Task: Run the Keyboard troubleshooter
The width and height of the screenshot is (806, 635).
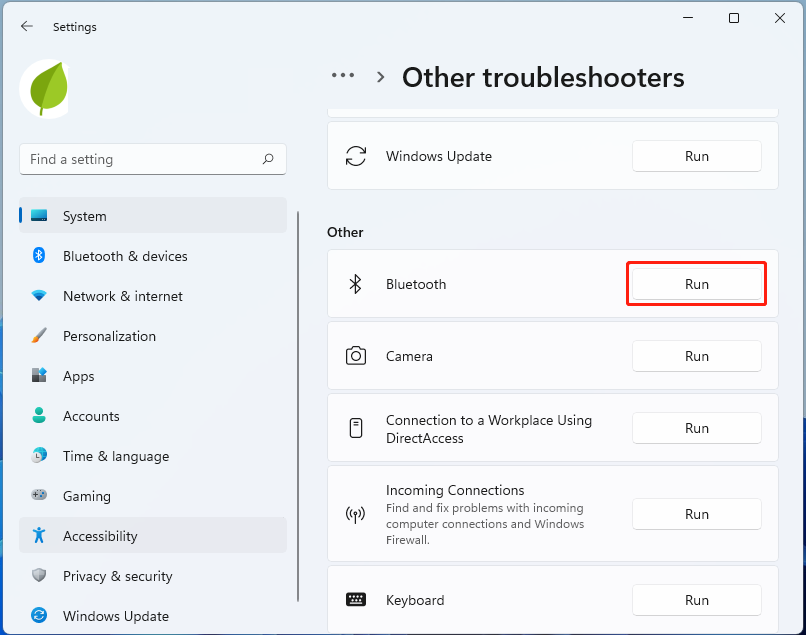Action: pos(697,600)
